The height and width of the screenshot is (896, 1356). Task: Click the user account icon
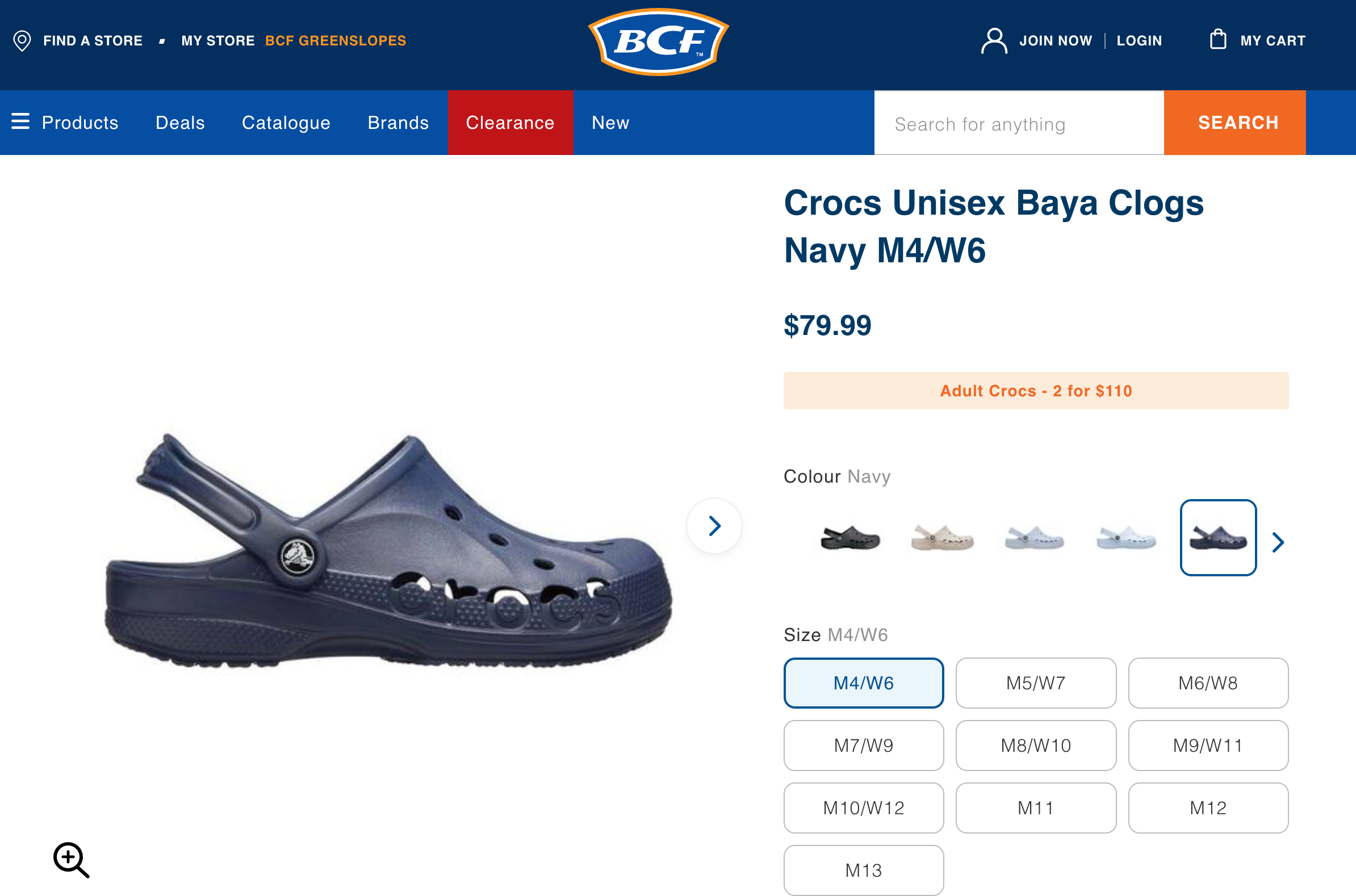994,40
